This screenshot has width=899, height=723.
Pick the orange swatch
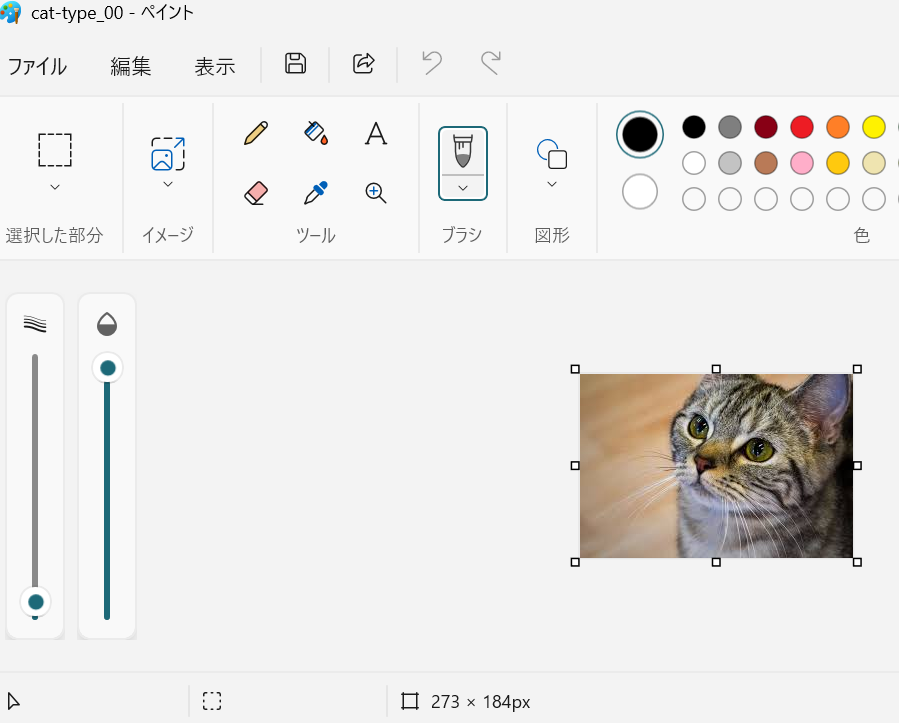coord(838,127)
